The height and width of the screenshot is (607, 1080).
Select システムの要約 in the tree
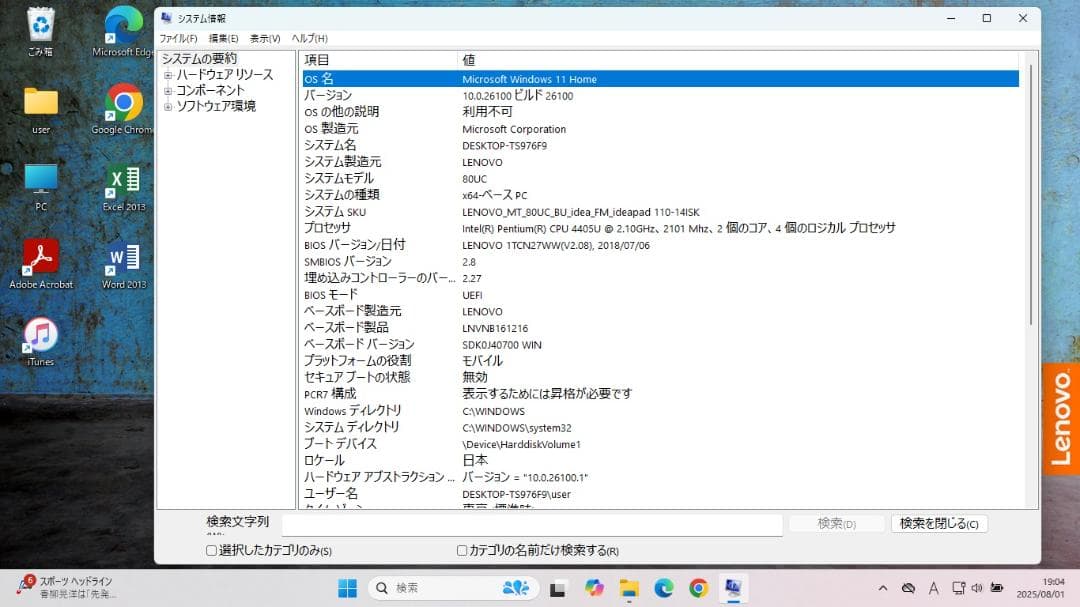click(199, 59)
